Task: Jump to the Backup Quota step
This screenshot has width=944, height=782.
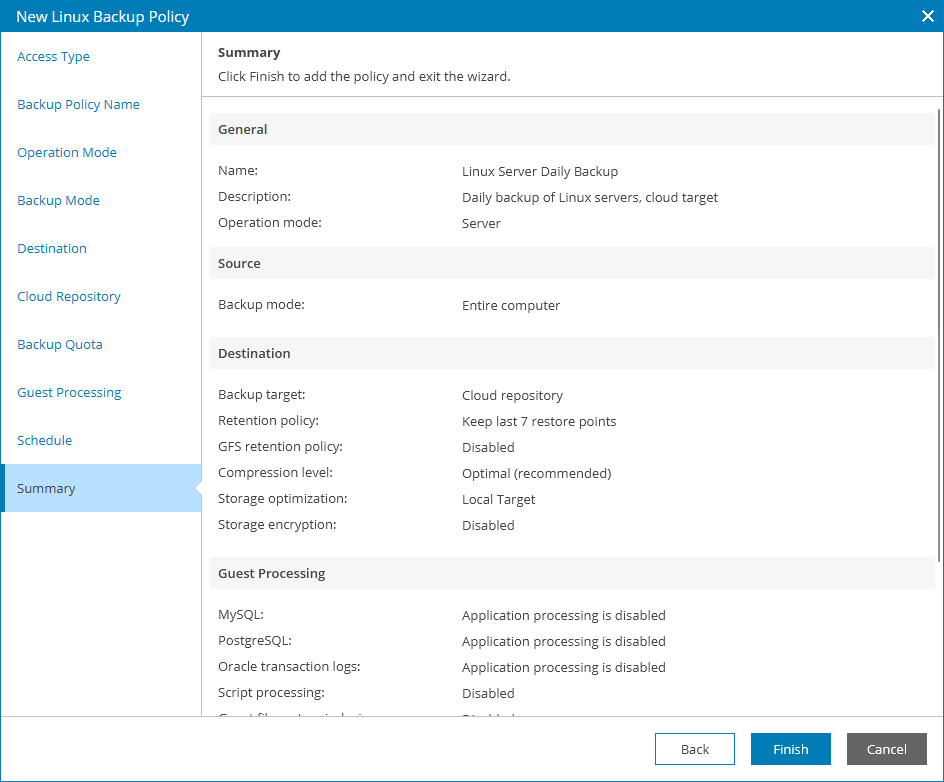Action: 60,345
